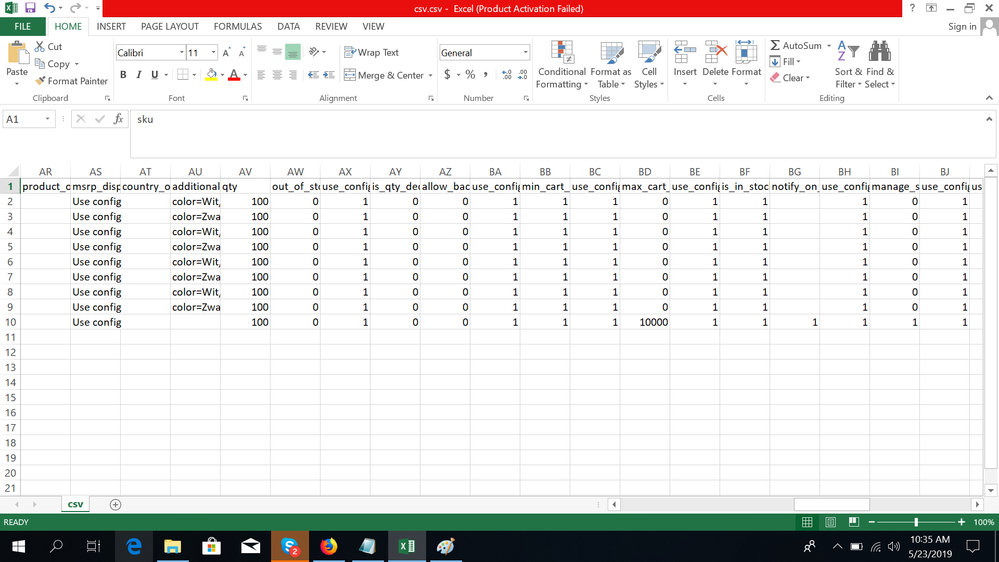Click the Merge & Center icon
The image size is (999, 562).
point(350,75)
